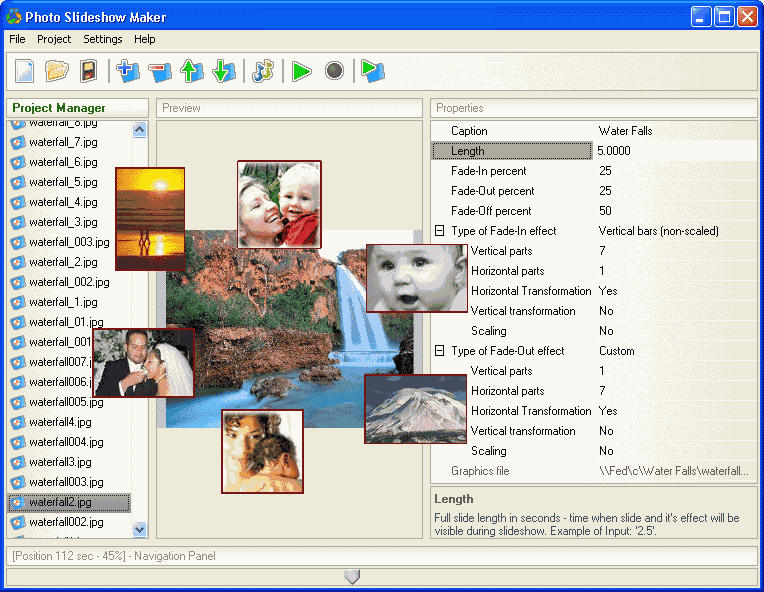Click the icon beside waterfall_4.jpg

tap(18, 202)
